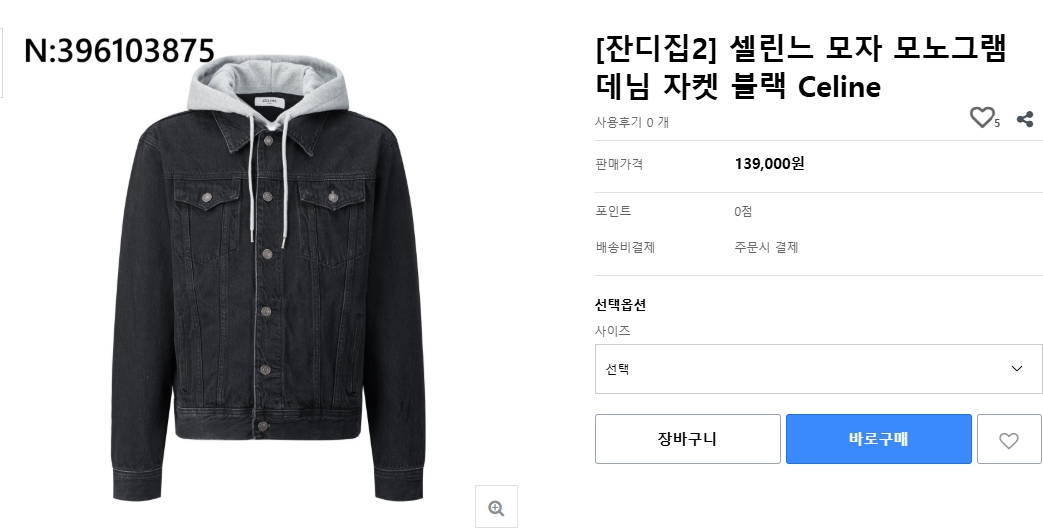Click the 사이즈 field label
This screenshot has width=1043, height=531.
pyautogui.click(x=612, y=330)
